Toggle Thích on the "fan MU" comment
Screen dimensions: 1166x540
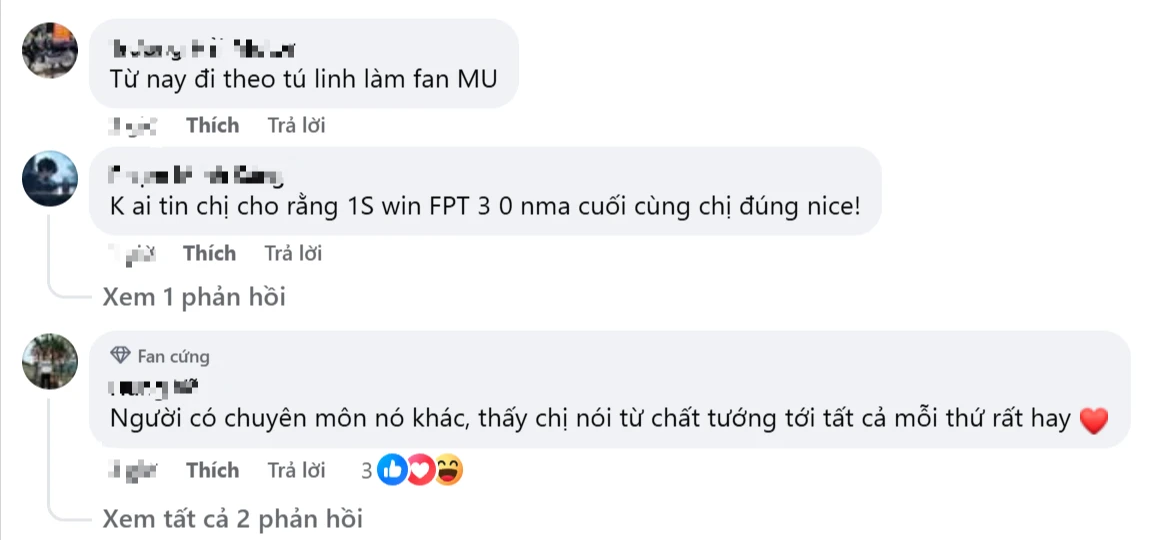tap(213, 126)
